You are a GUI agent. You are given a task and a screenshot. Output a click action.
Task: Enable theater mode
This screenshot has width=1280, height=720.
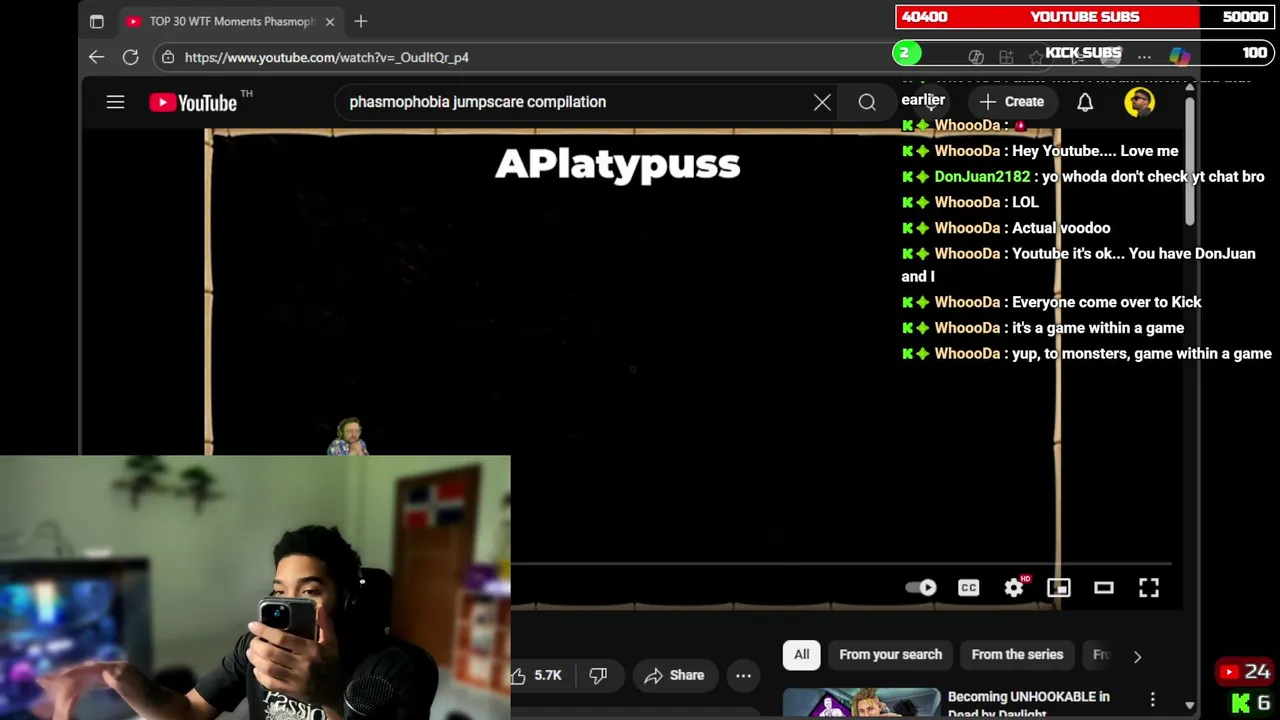point(1104,588)
